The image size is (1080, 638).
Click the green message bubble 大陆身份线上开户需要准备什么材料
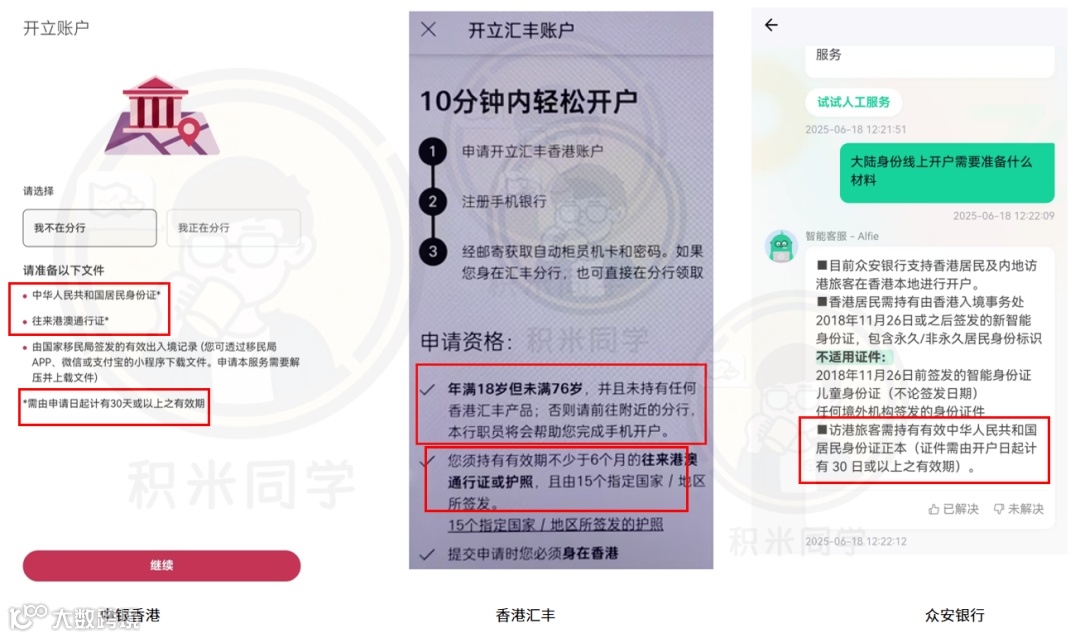click(x=947, y=172)
